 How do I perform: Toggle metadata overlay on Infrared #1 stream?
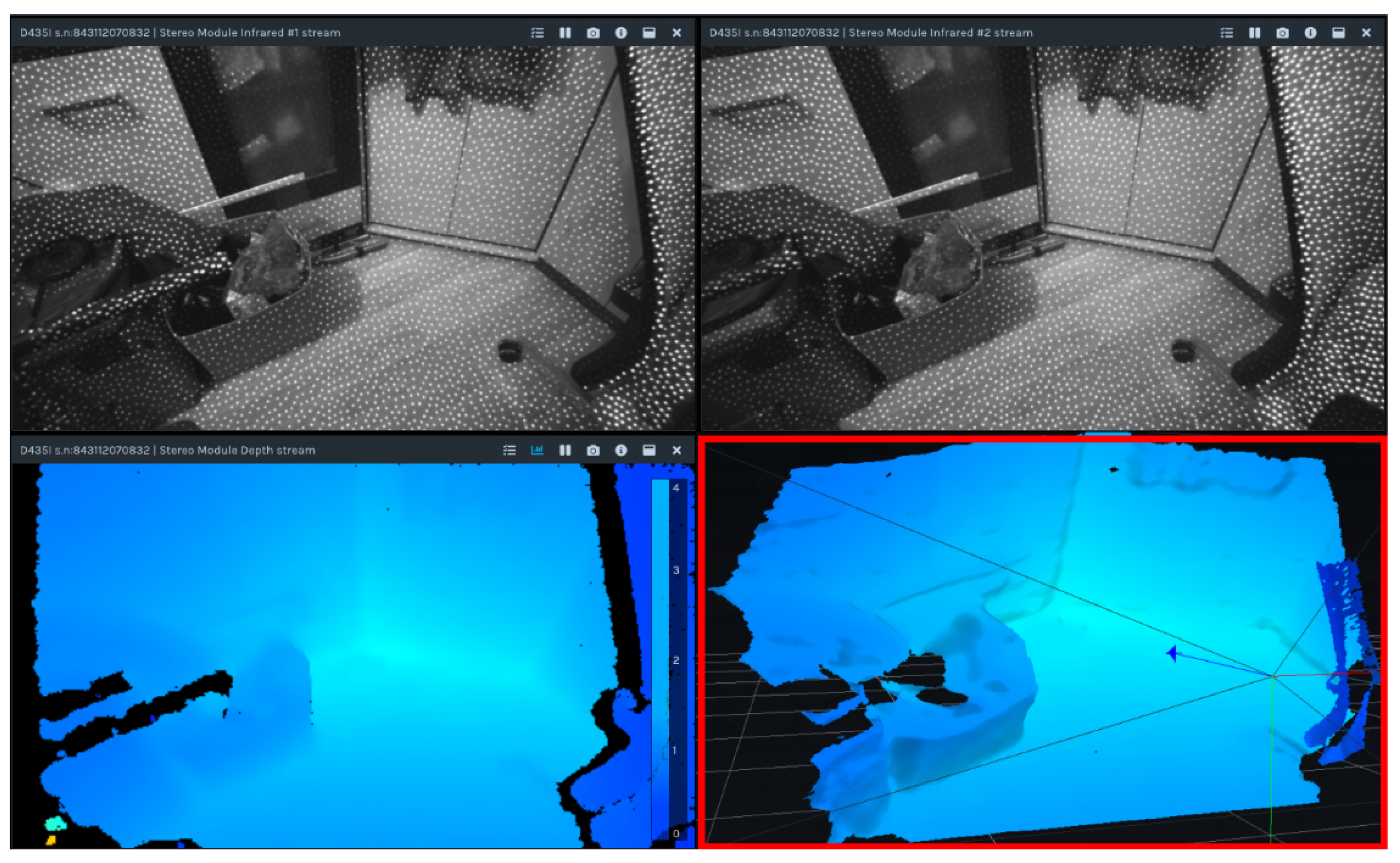pyautogui.click(x=537, y=33)
